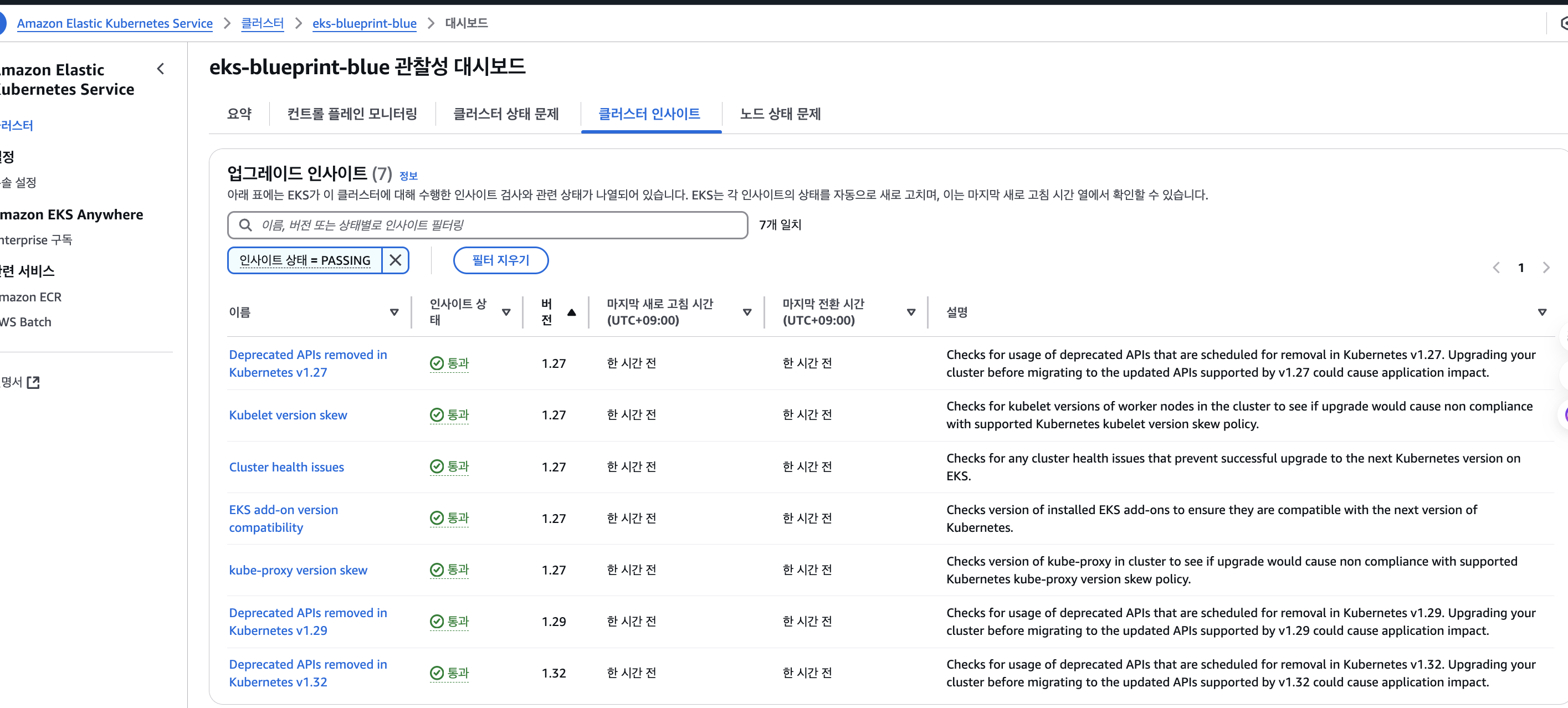1568x708 pixels.
Task: Click the 통과 status icon for Cluster health issues
Action: click(x=437, y=467)
